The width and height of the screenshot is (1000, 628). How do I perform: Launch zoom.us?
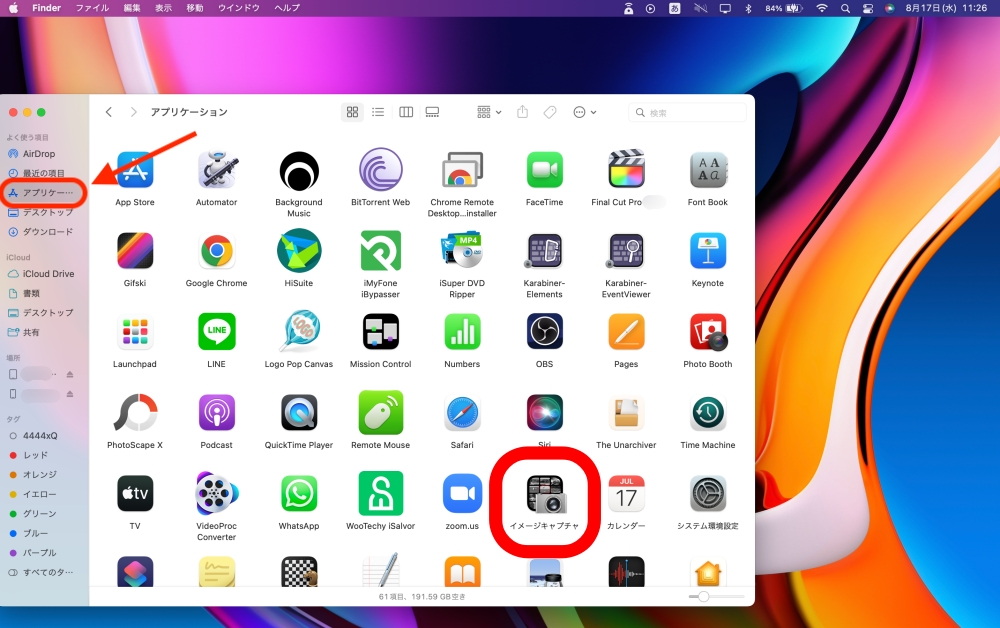tap(462, 493)
